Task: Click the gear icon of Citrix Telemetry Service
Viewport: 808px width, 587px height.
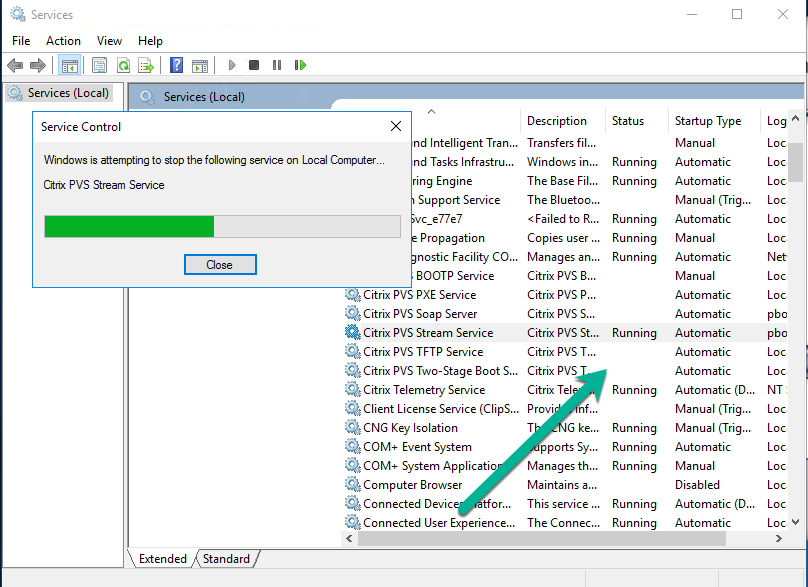Action: click(x=352, y=390)
